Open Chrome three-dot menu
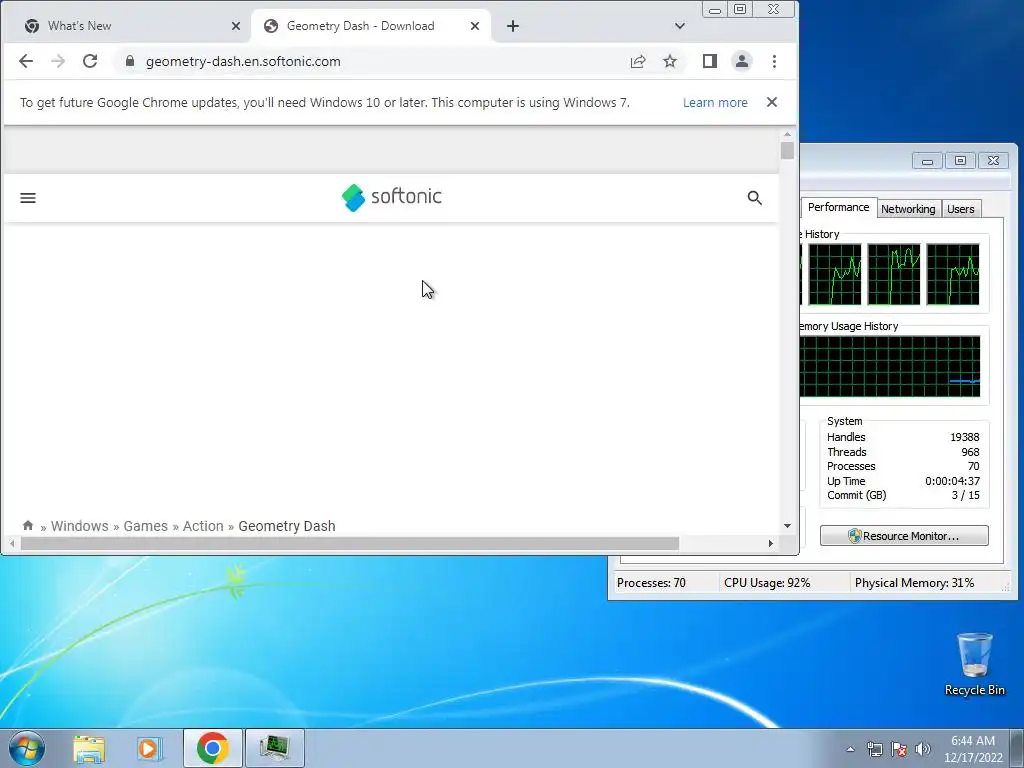Image resolution: width=1024 pixels, height=768 pixels. coord(775,61)
